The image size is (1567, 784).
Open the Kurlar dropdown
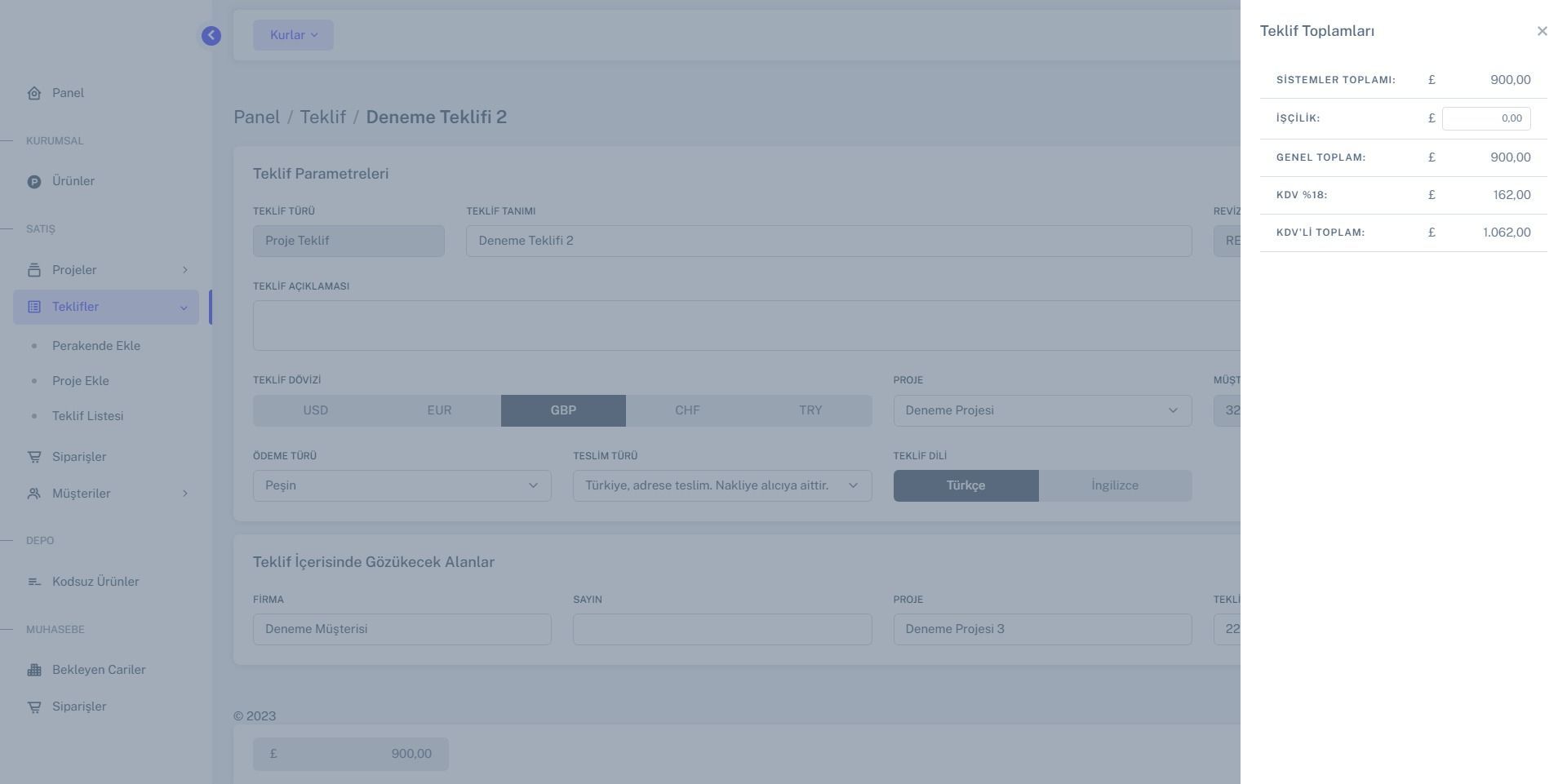click(293, 35)
